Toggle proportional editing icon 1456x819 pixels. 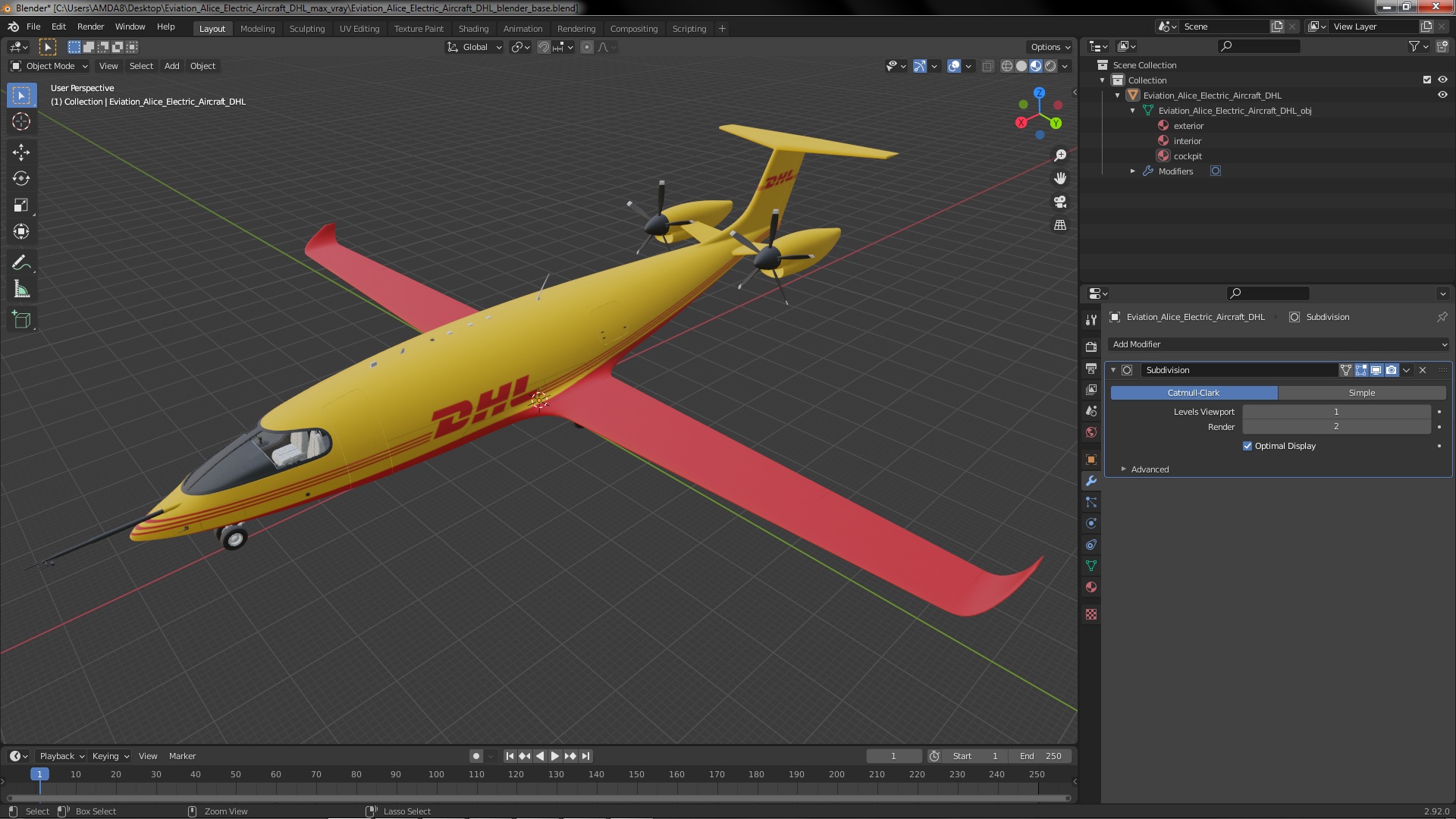point(587,47)
